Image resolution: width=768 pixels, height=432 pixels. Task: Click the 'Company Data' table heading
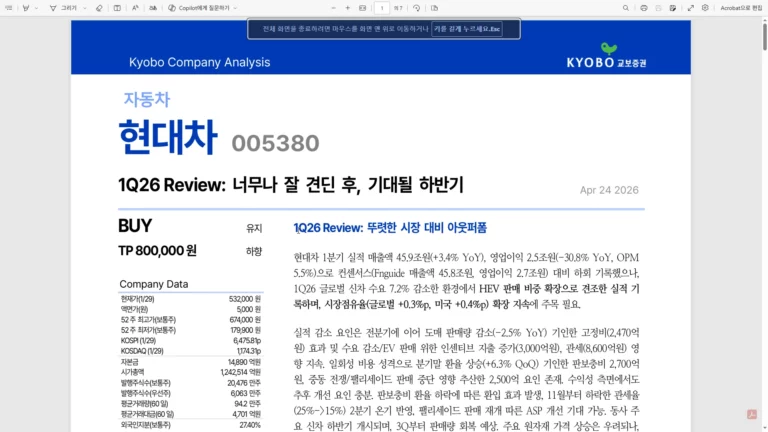(154, 284)
